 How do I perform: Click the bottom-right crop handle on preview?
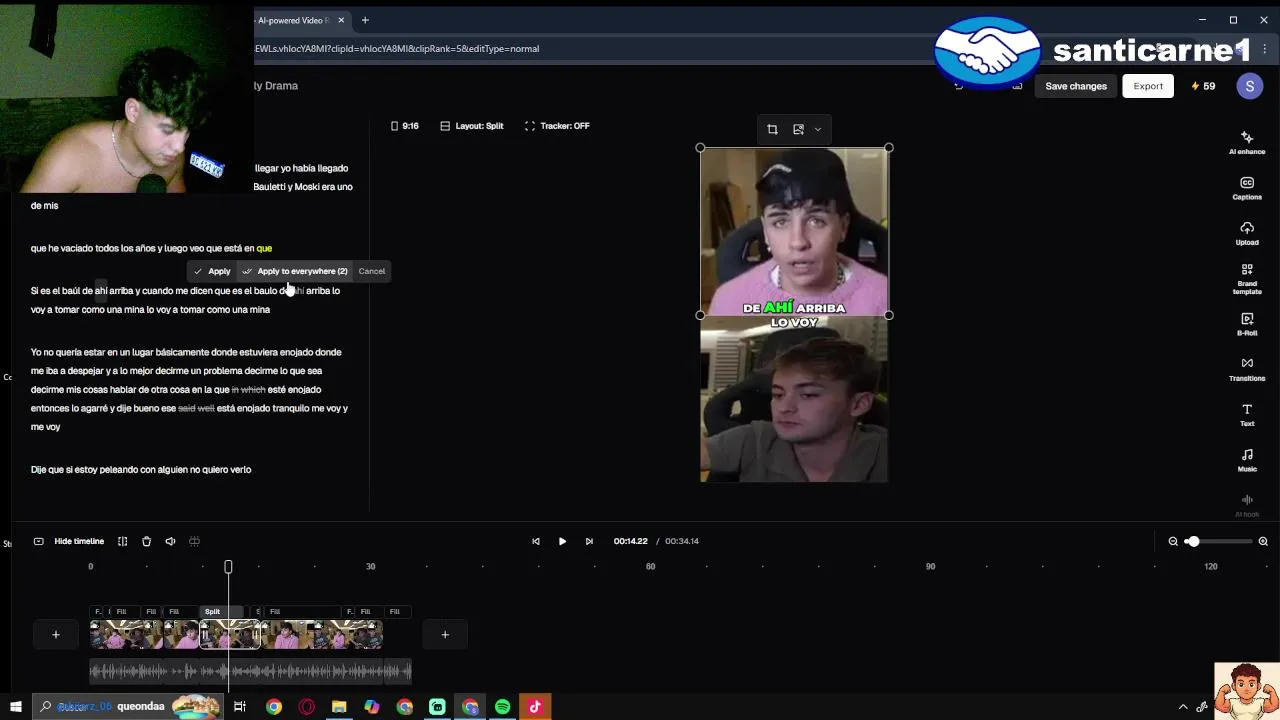[888, 315]
